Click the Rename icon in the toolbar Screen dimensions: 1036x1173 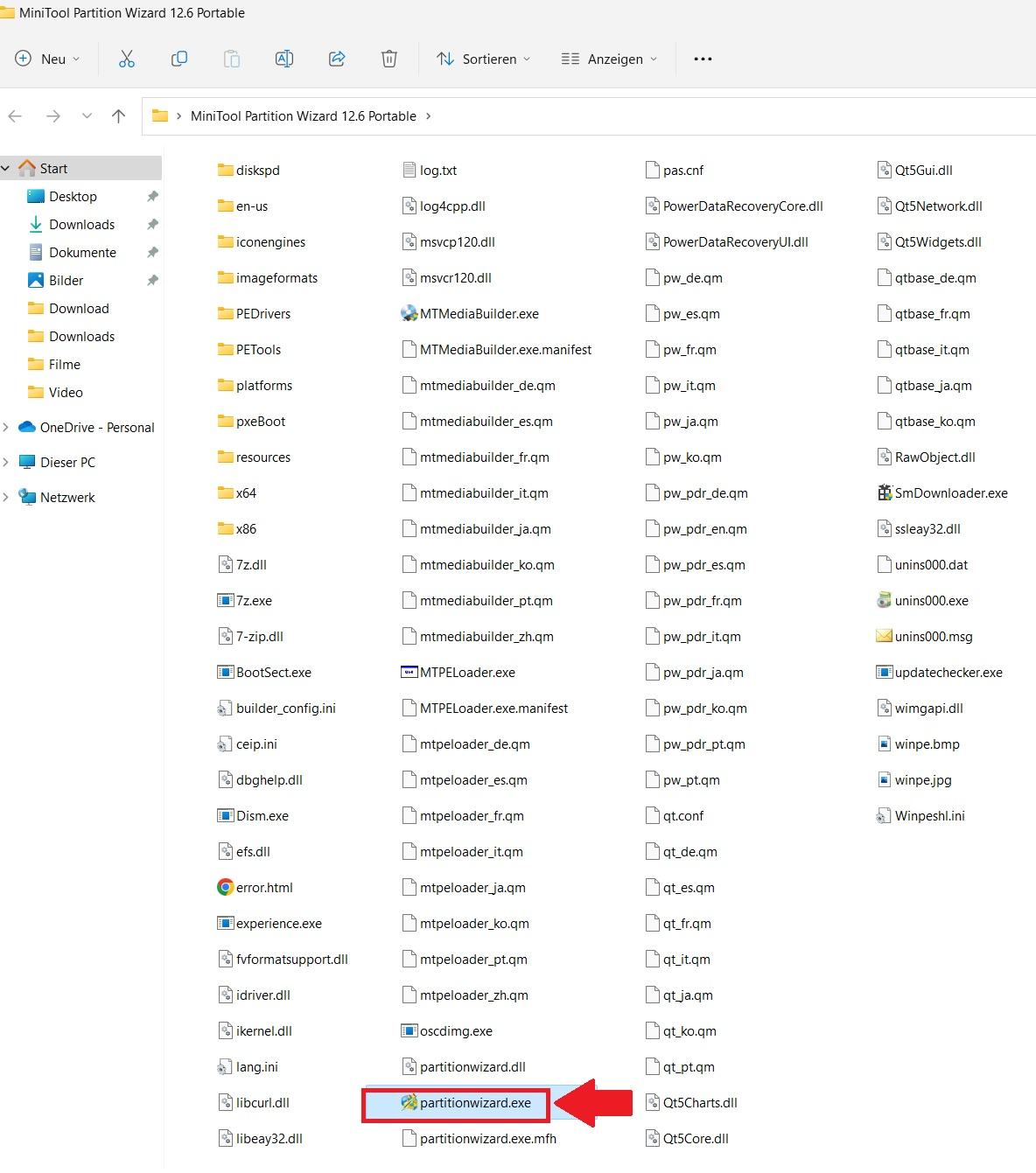coord(284,59)
